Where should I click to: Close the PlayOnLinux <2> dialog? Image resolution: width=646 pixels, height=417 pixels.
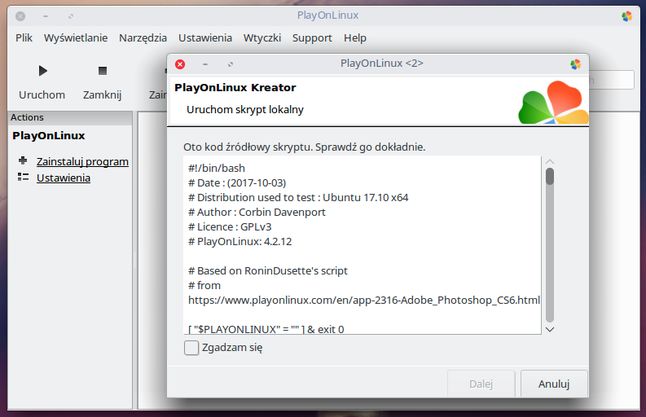[180, 64]
